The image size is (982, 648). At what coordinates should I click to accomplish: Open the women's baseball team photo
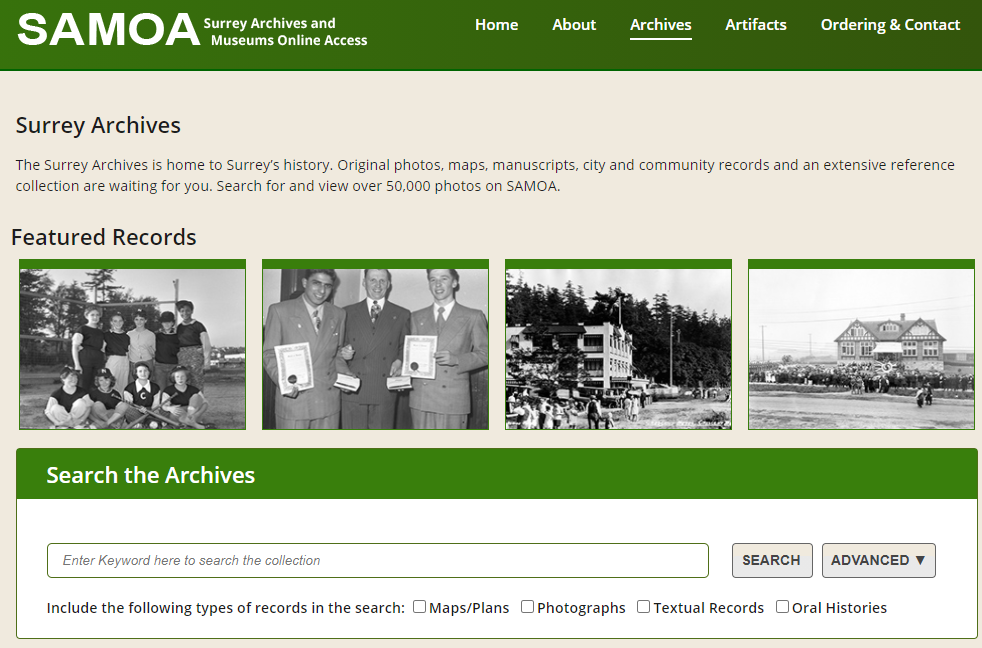tap(132, 347)
